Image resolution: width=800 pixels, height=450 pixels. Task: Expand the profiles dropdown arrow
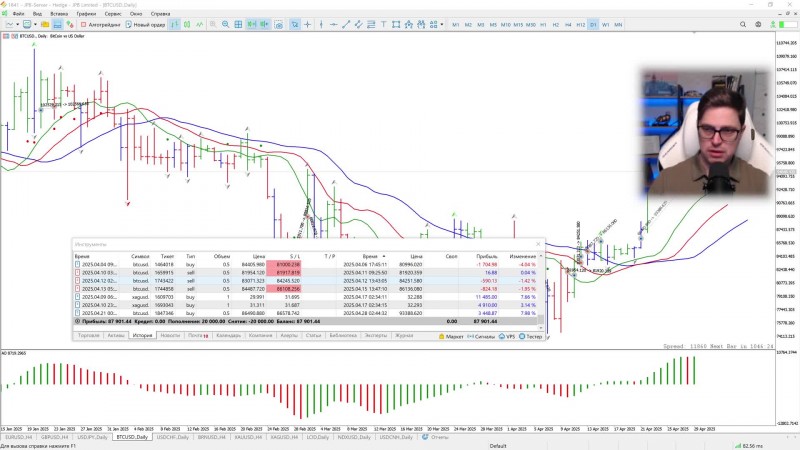[35, 24]
